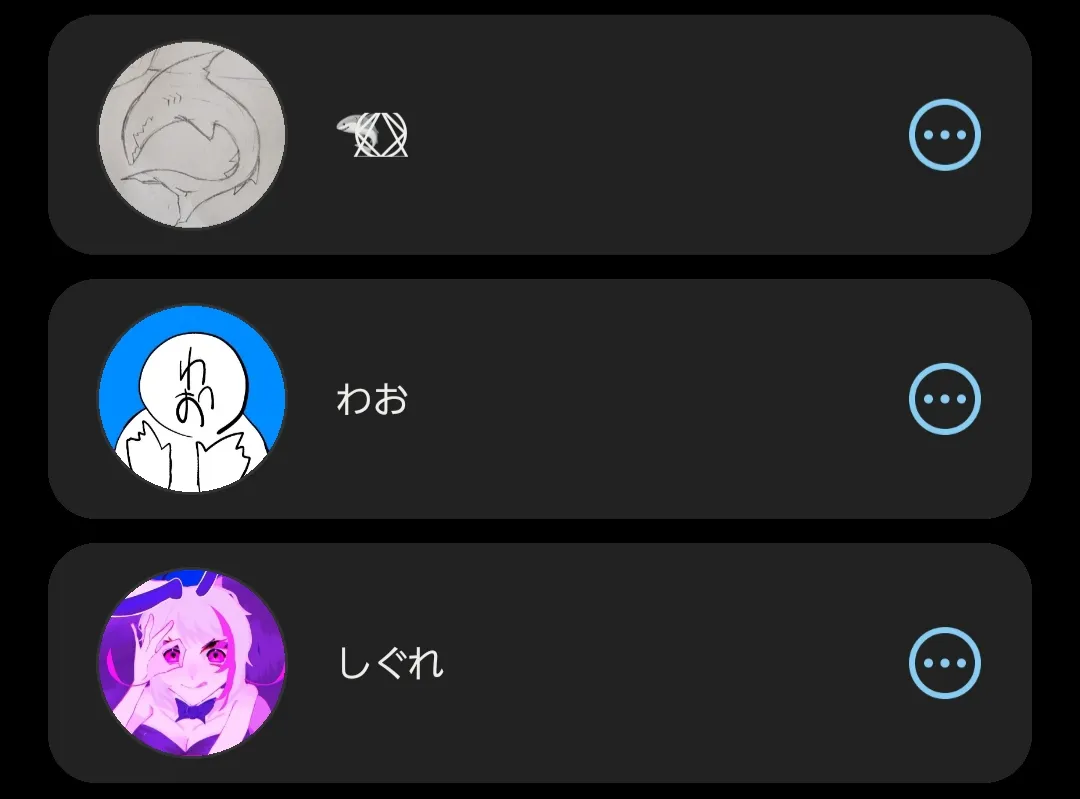Screen dimensions: 1080x799
Task: Open more options for shark sketch user
Action: pyautogui.click(x=944, y=134)
